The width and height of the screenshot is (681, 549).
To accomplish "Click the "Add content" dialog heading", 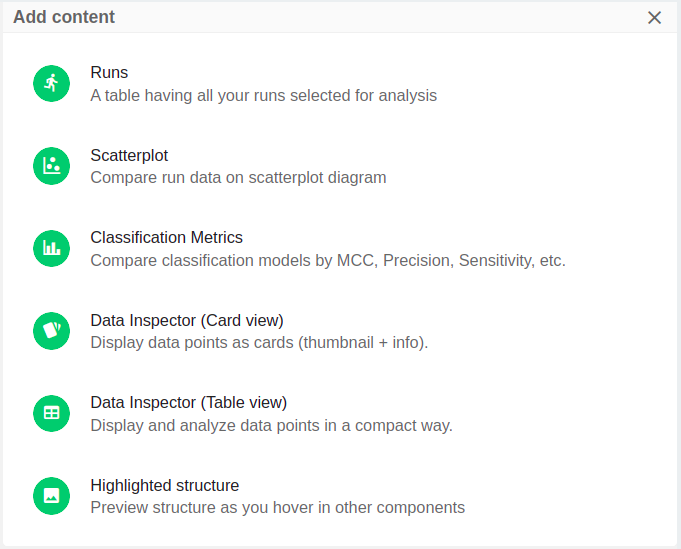I will [64, 17].
